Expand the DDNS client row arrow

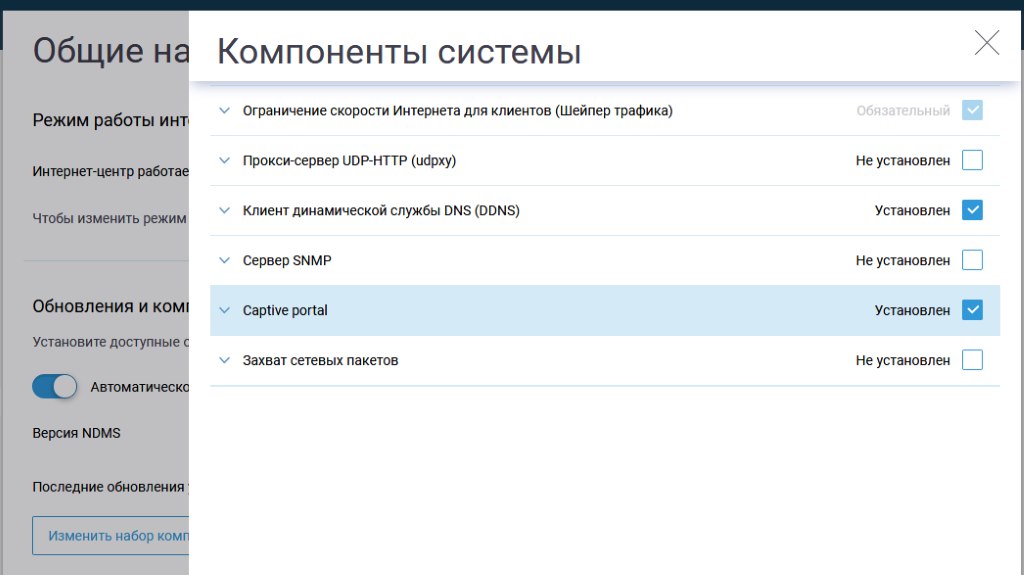224,211
